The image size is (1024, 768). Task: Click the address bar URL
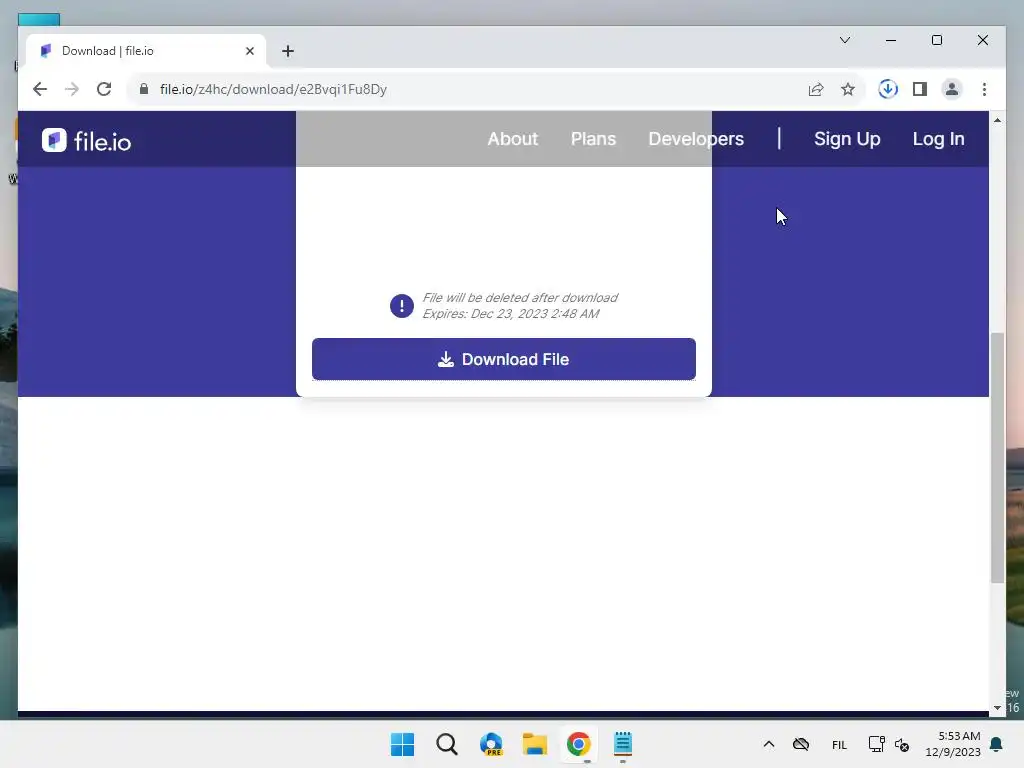click(x=273, y=89)
